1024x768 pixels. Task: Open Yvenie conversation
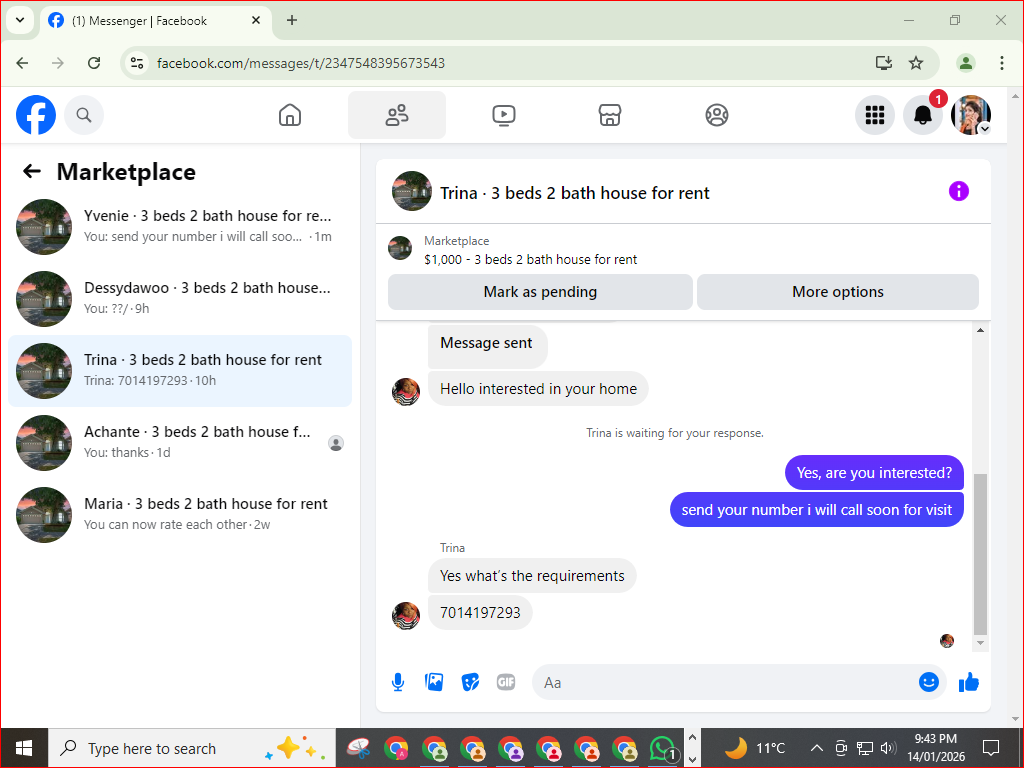(180, 227)
